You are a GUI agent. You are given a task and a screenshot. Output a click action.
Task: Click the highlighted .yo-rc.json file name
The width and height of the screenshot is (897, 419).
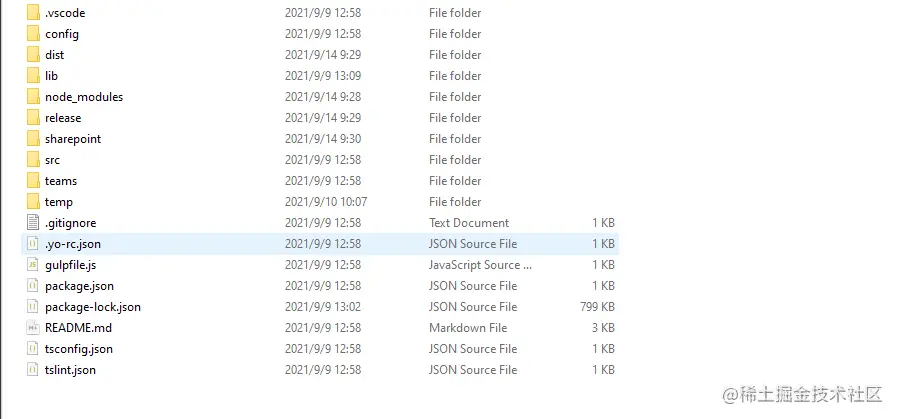pos(73,244)
